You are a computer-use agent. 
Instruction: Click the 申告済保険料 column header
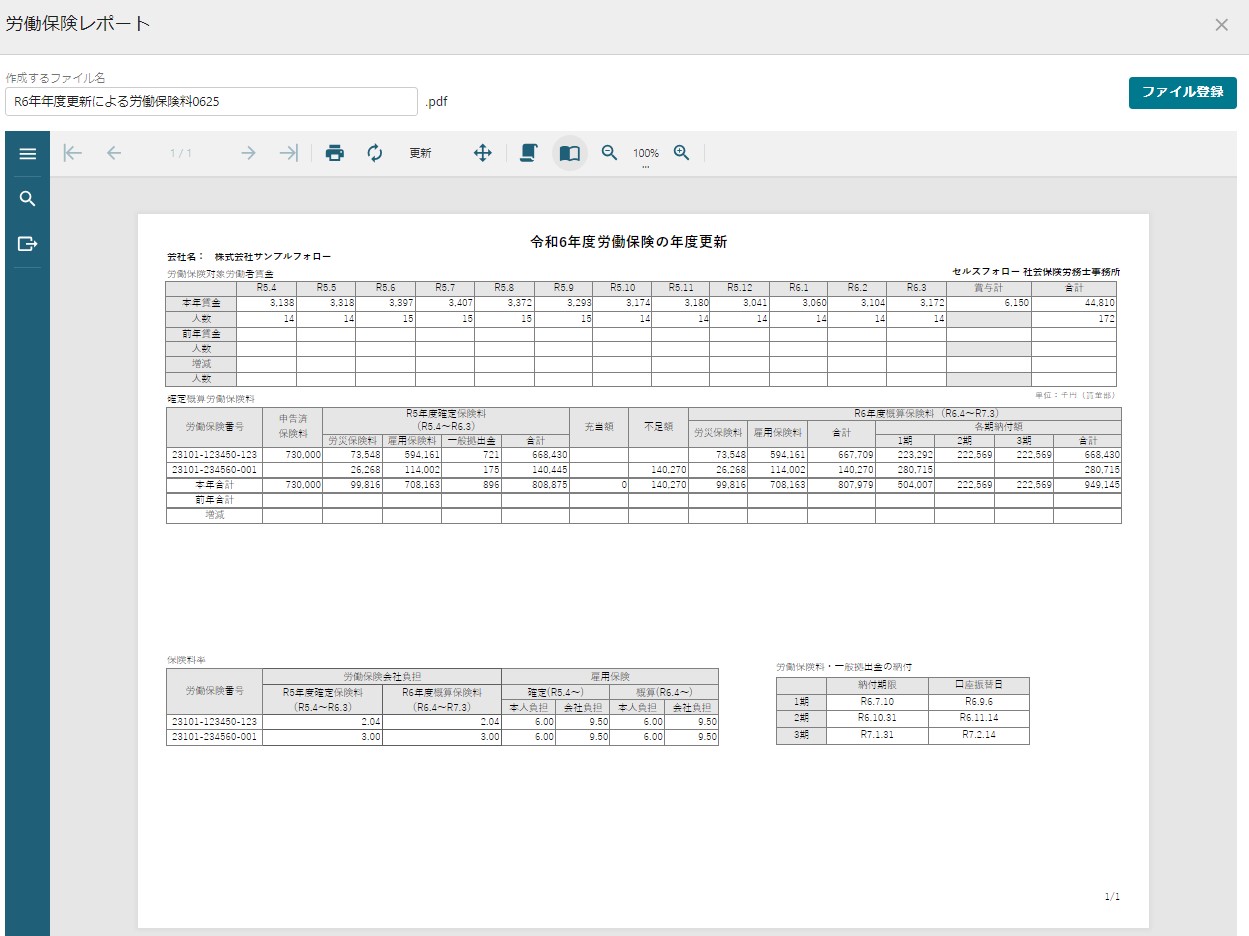click(x=293, y=427)
